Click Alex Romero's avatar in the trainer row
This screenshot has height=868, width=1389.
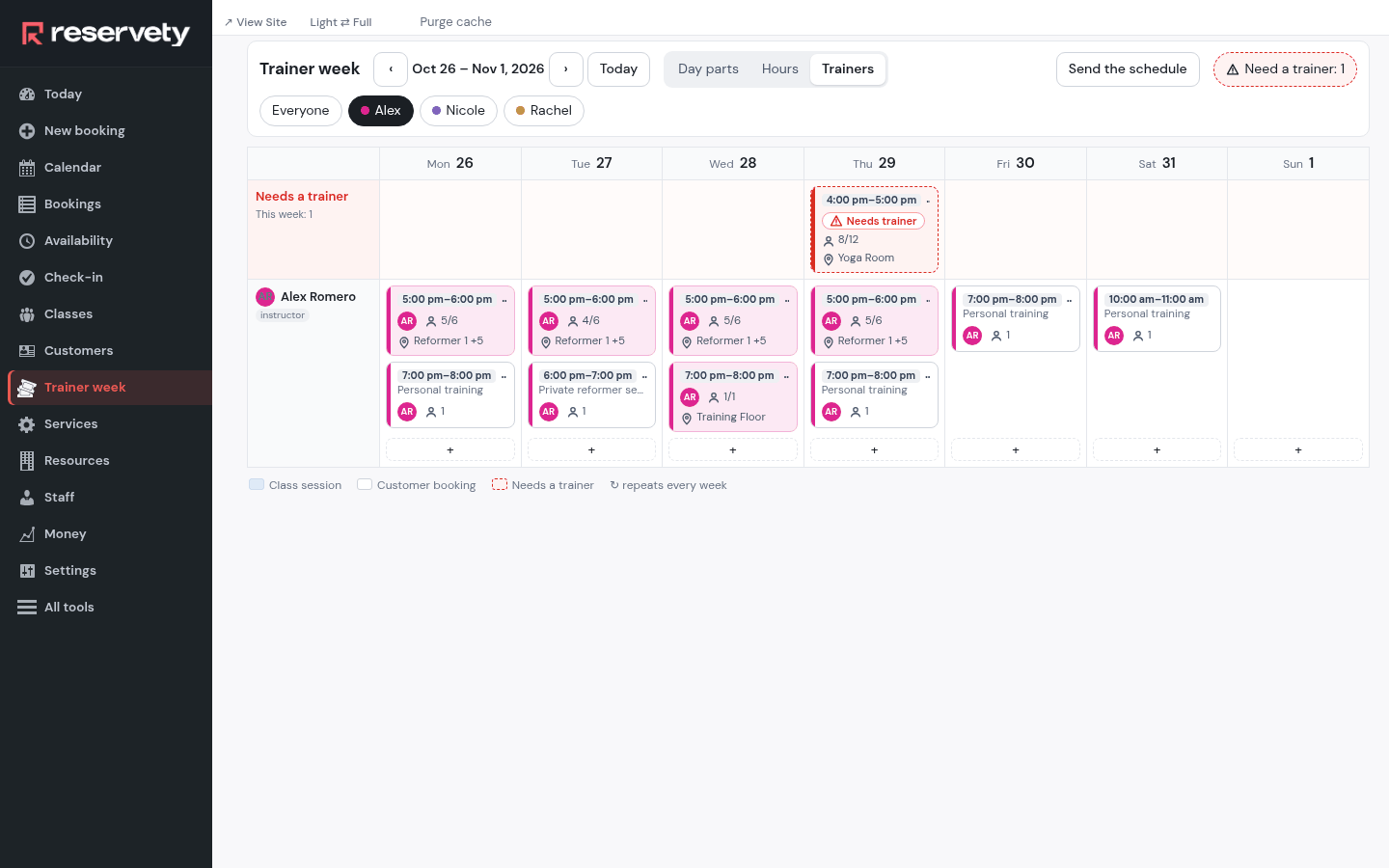pos(265,297)
